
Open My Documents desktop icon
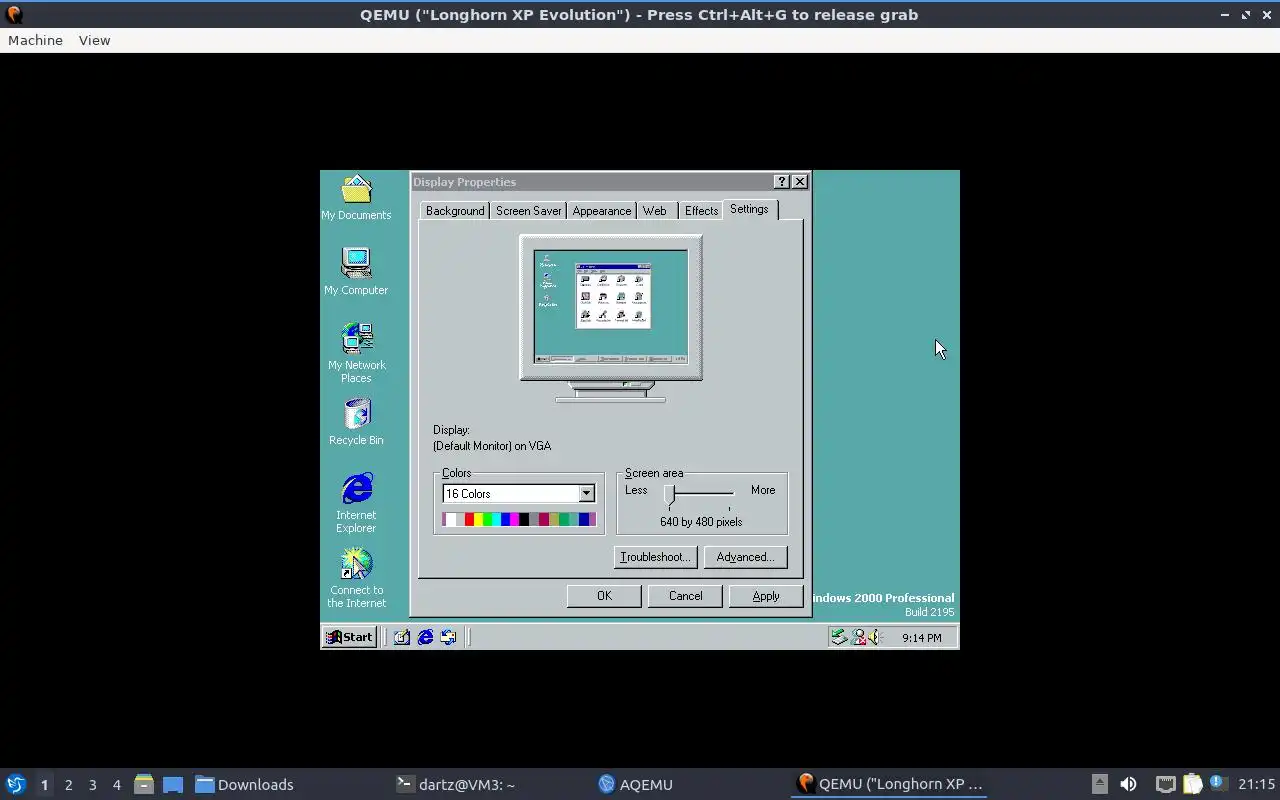(356, 198)
